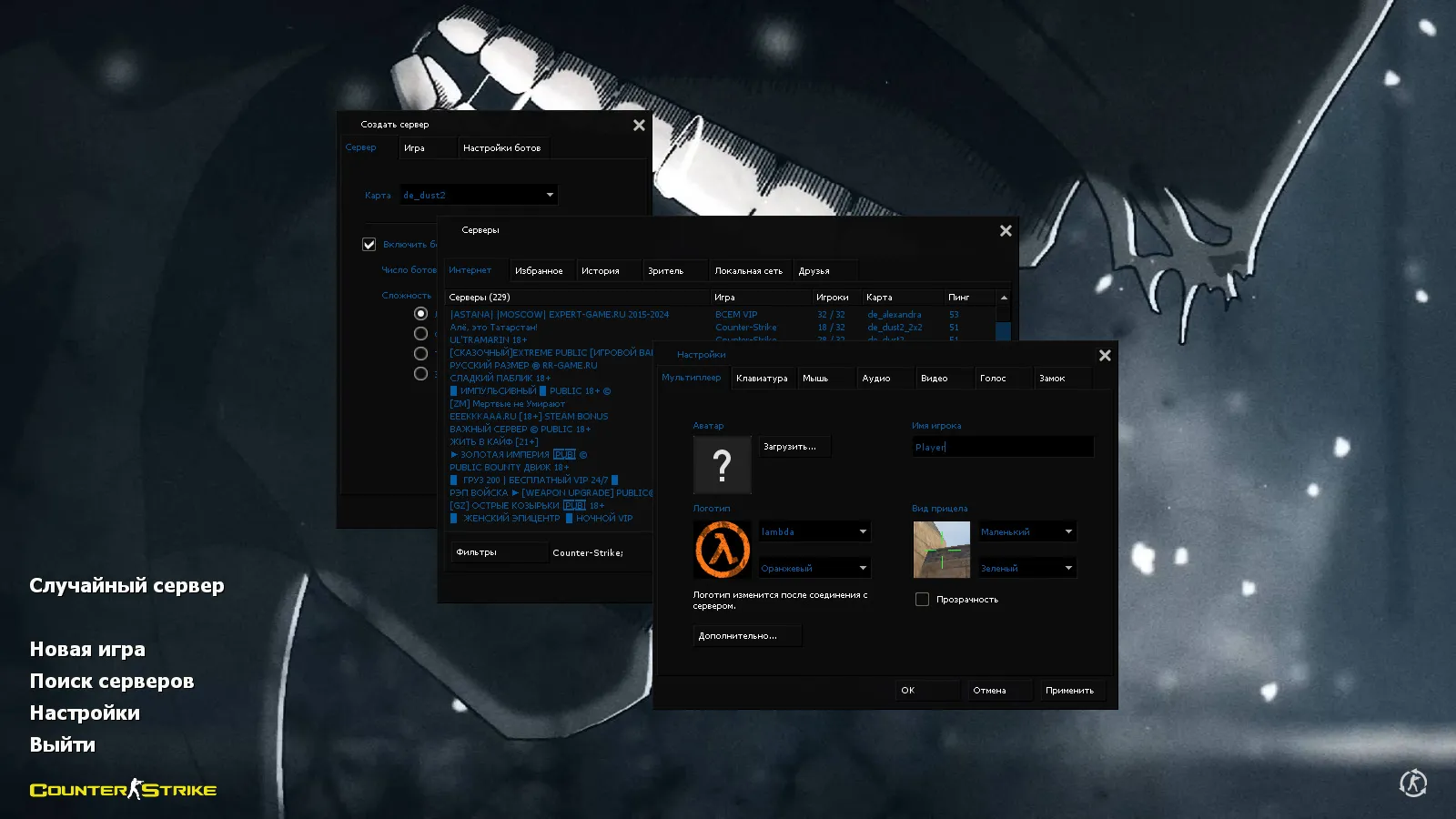1456x819 pixels.
Task: Click the Player name input field
Action: [x=1001, y=446]
